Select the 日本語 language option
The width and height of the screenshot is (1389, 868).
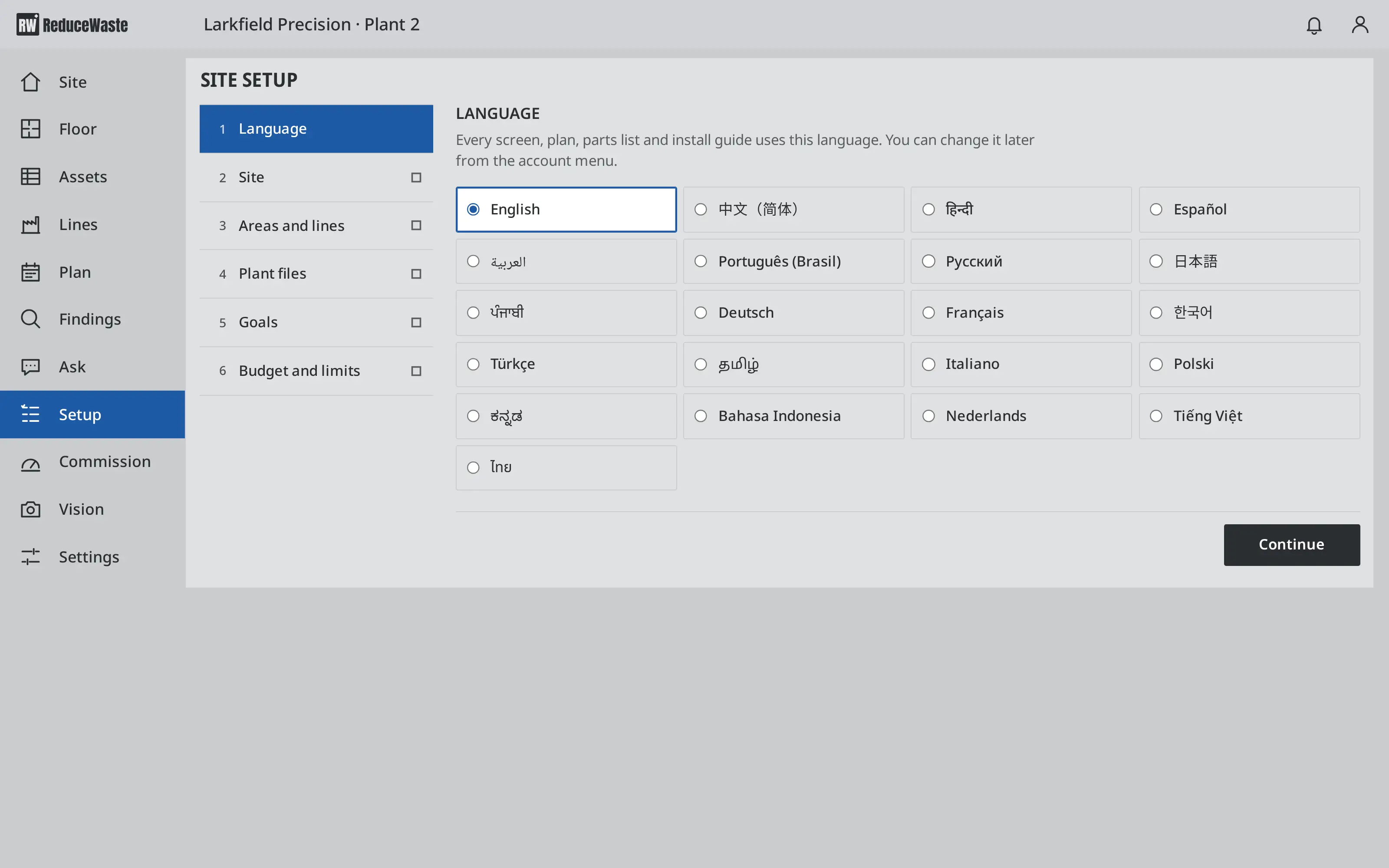click(1249, 261)
